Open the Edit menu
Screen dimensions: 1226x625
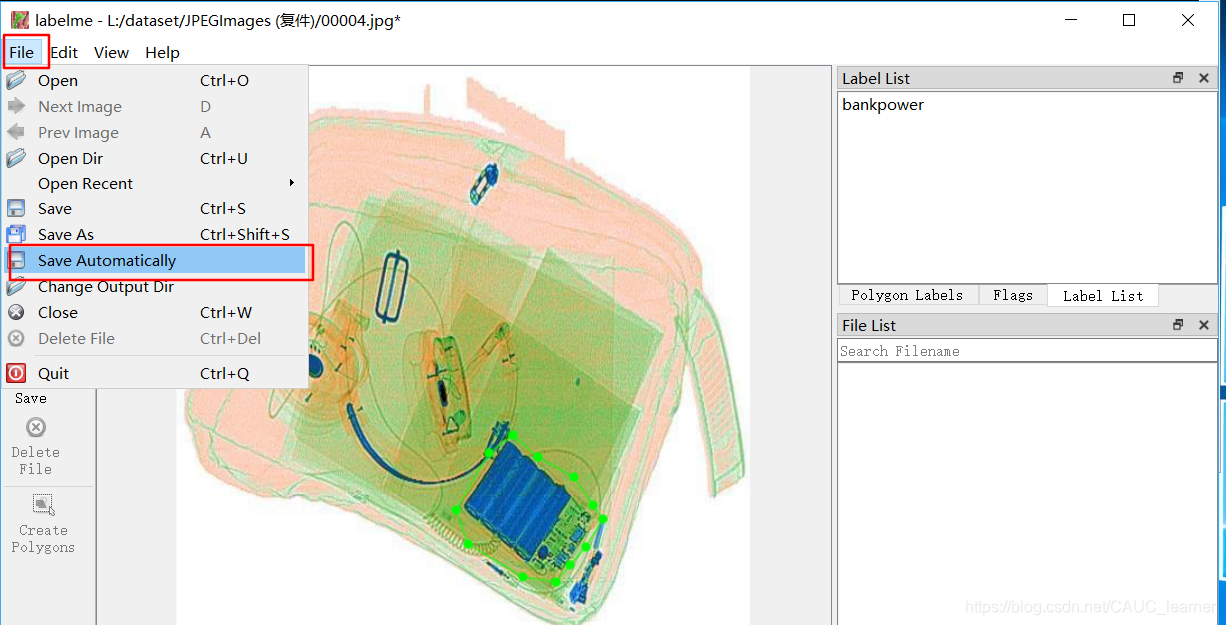click(x=64, y=52)
